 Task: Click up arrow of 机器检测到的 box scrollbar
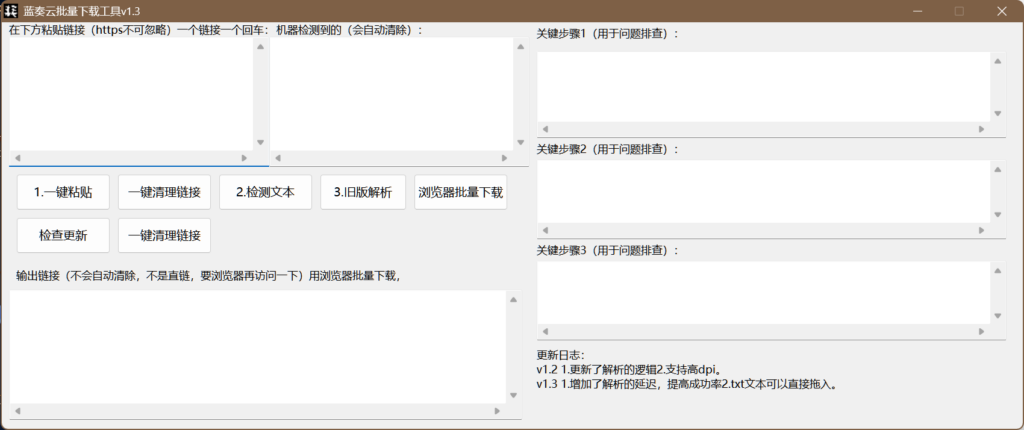[520, 46]
